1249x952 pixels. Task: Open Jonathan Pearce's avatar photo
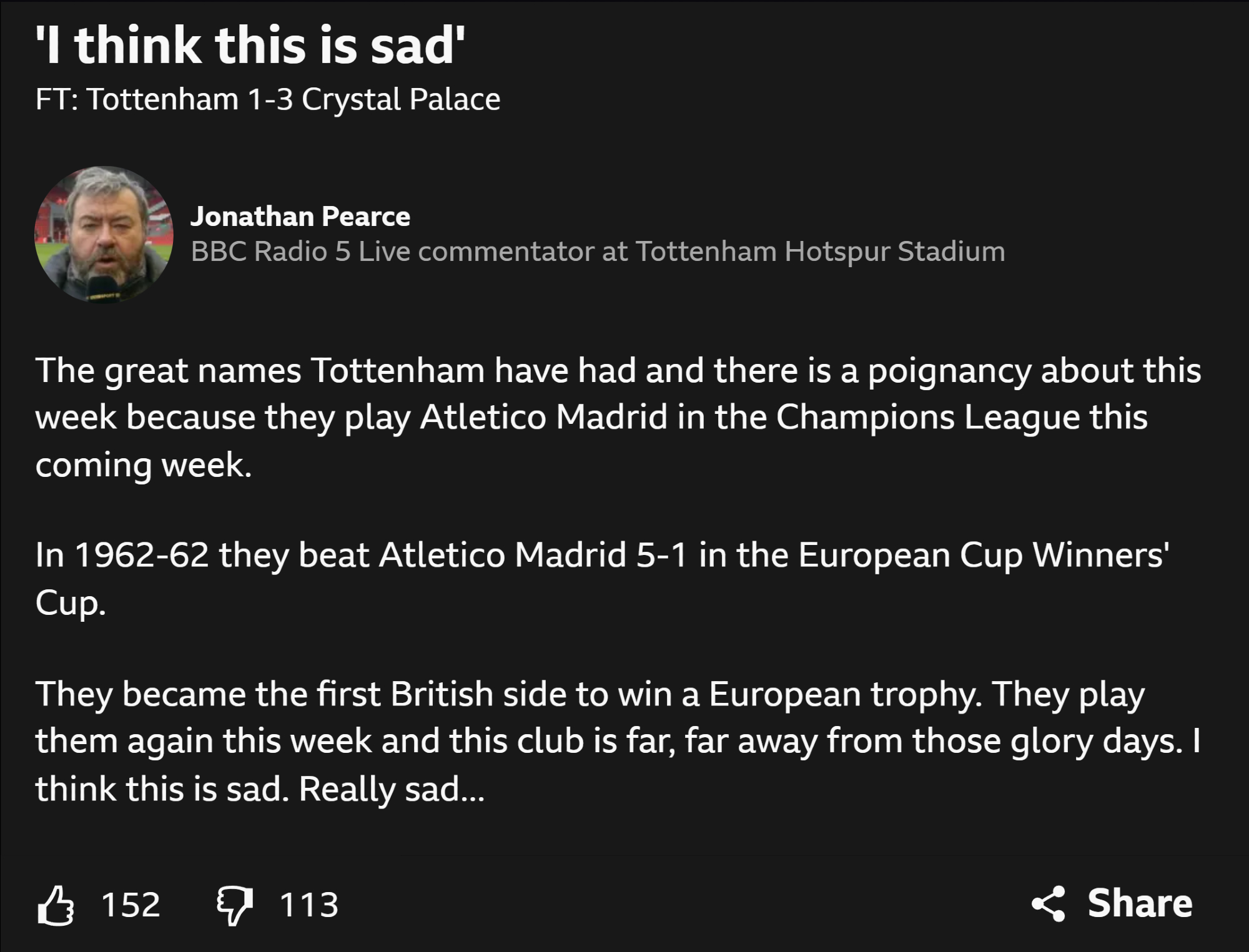tap(104, 234)
